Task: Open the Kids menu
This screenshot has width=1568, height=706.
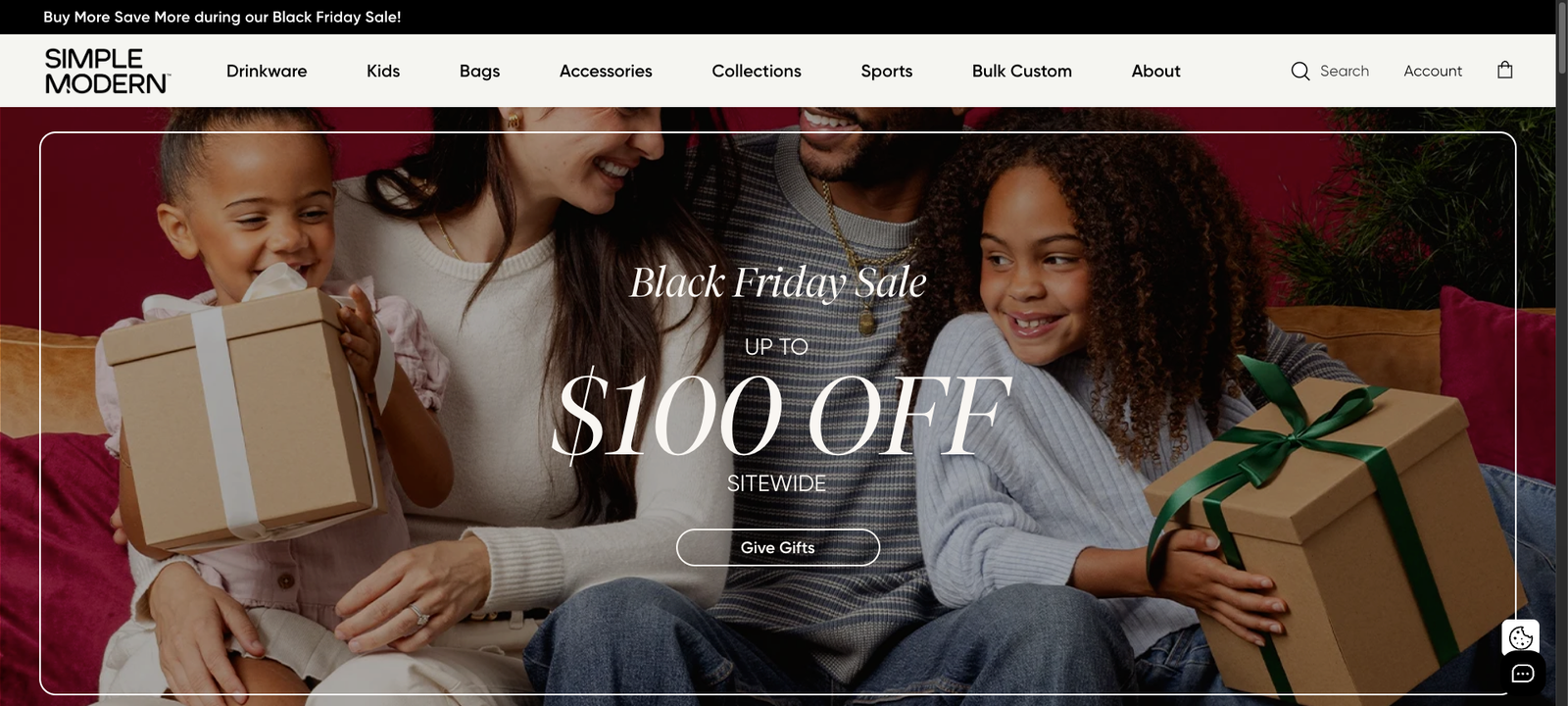Action: point(383,71)
